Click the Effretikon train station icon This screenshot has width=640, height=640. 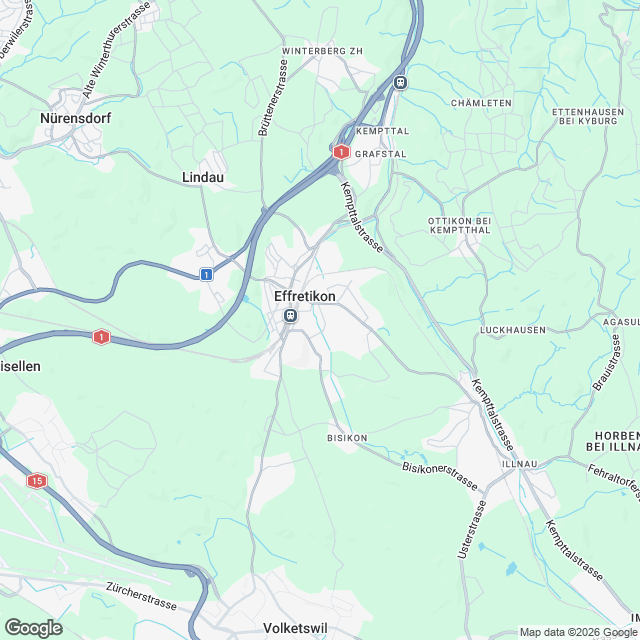point(290,316)
